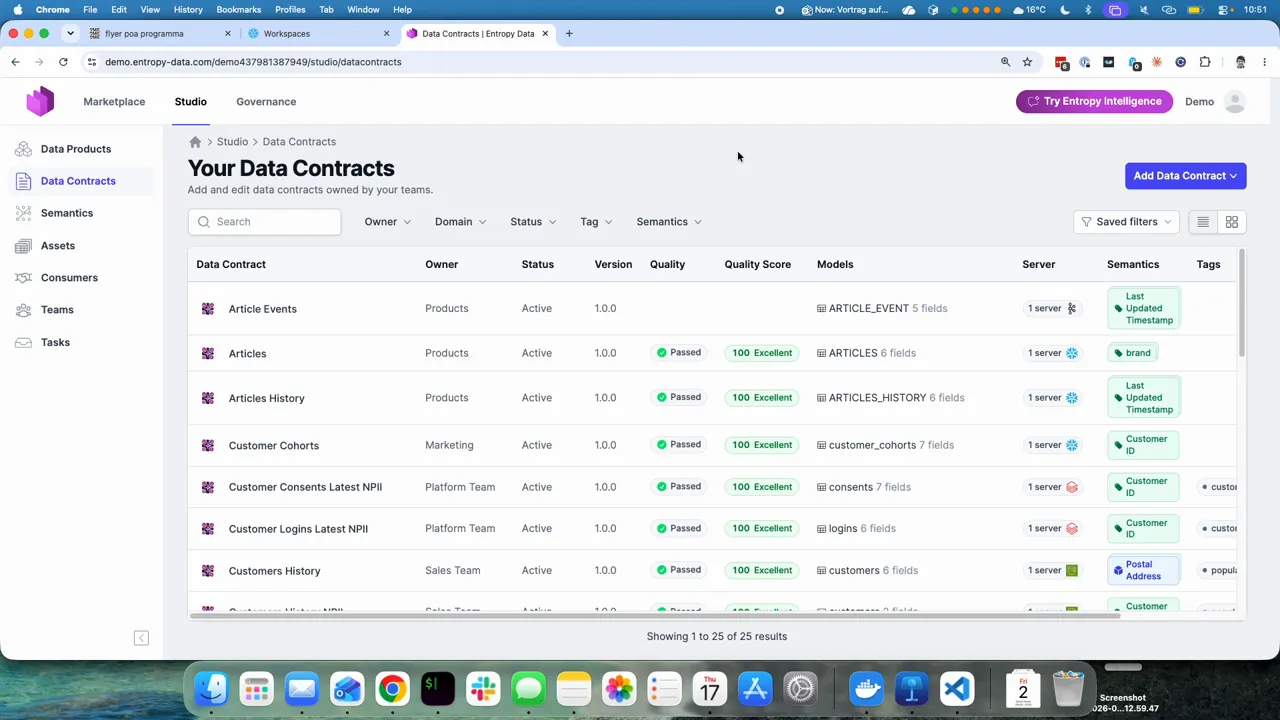Click the Data Products sidebar icon
Image resolution: width=1280 pixels, height=720 pixels.
24,149
